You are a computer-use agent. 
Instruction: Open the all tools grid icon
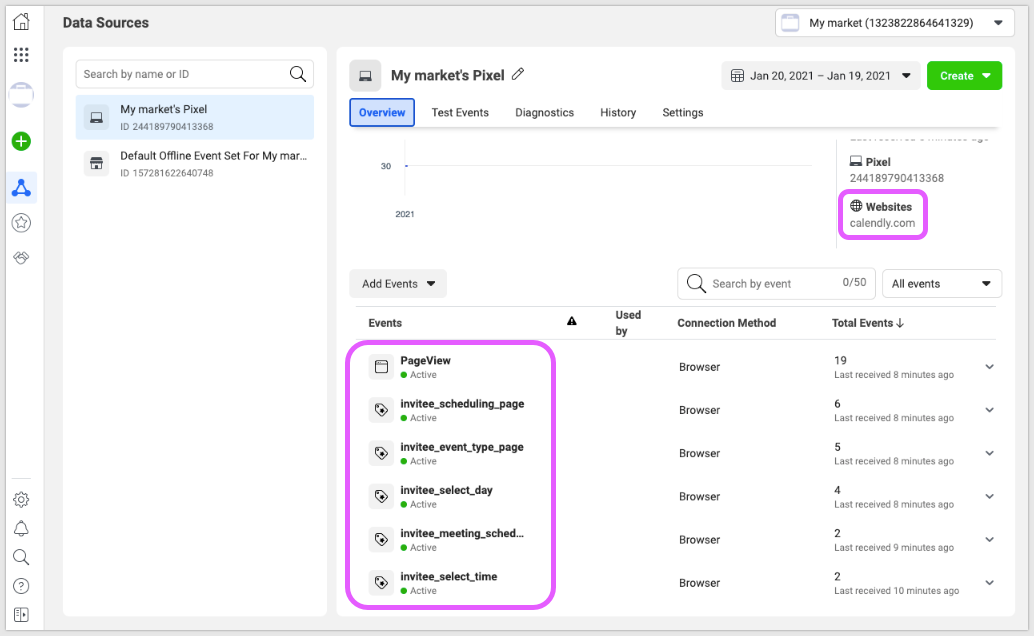21,55
